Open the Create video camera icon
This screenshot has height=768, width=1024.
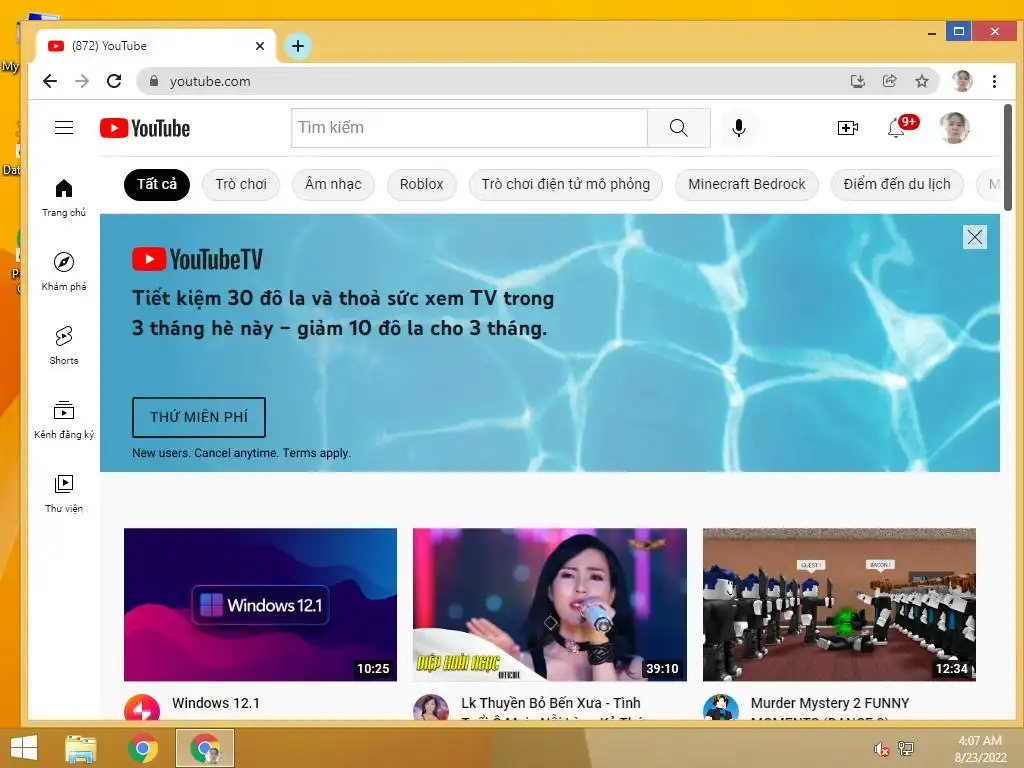point(847,128)
